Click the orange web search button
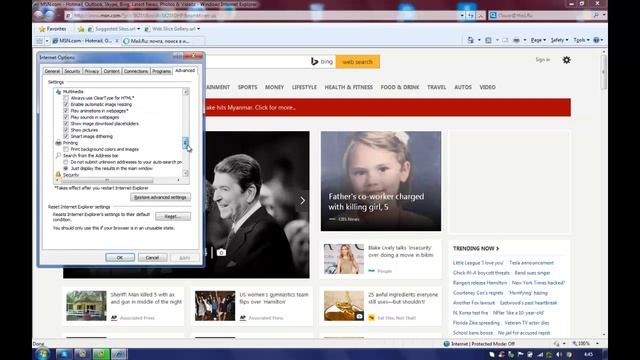 point(358,62)
